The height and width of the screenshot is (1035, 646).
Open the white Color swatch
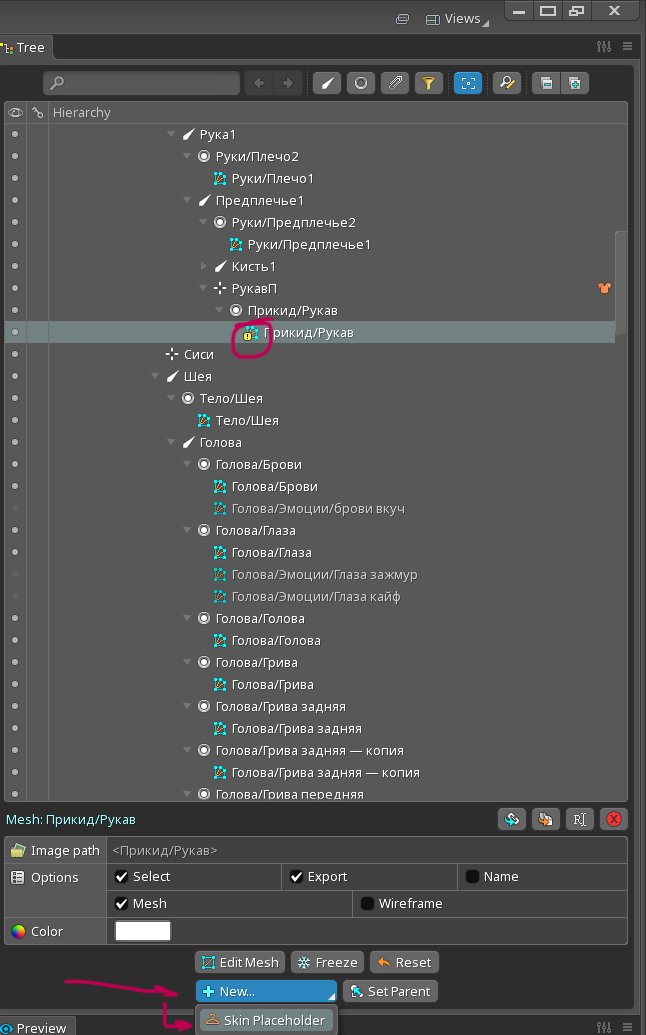point(143,931)
